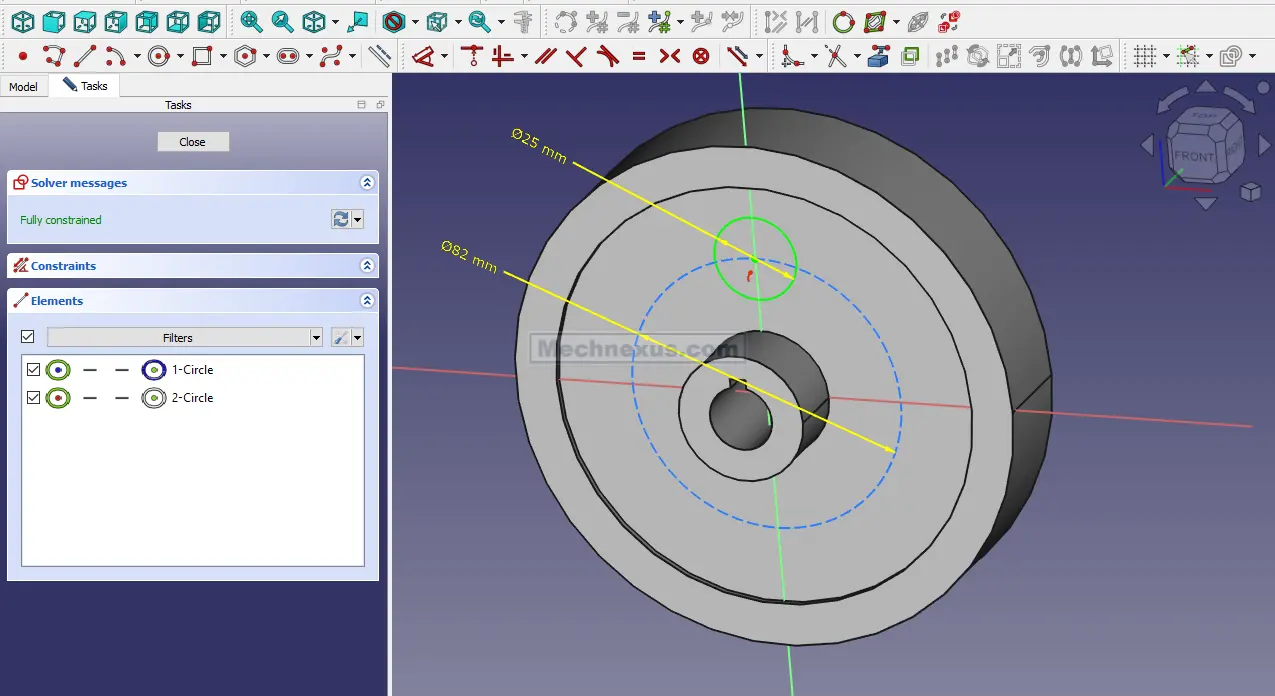The height and width of the screenshot is (696, 1275).
Task: Click the FRONT face of the navigation cube
Action: [x=1193, y=156]
